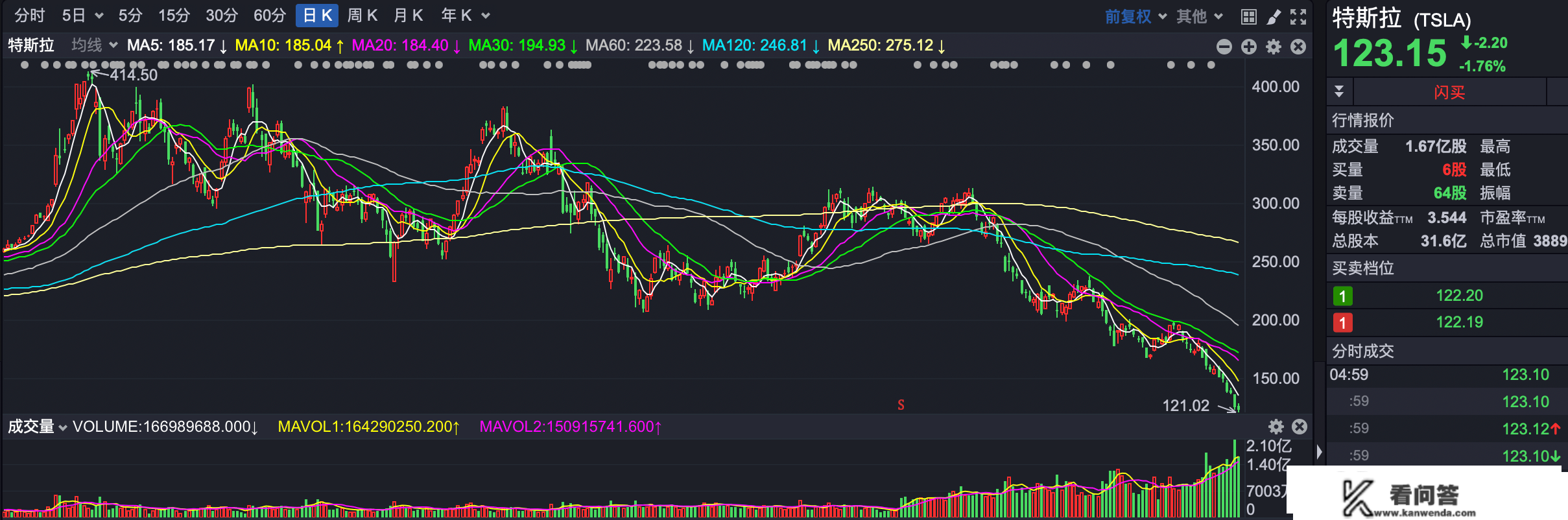Click the green bid level 1 badge
This screenshot has width=1568, height=520.
[1342, 296]
